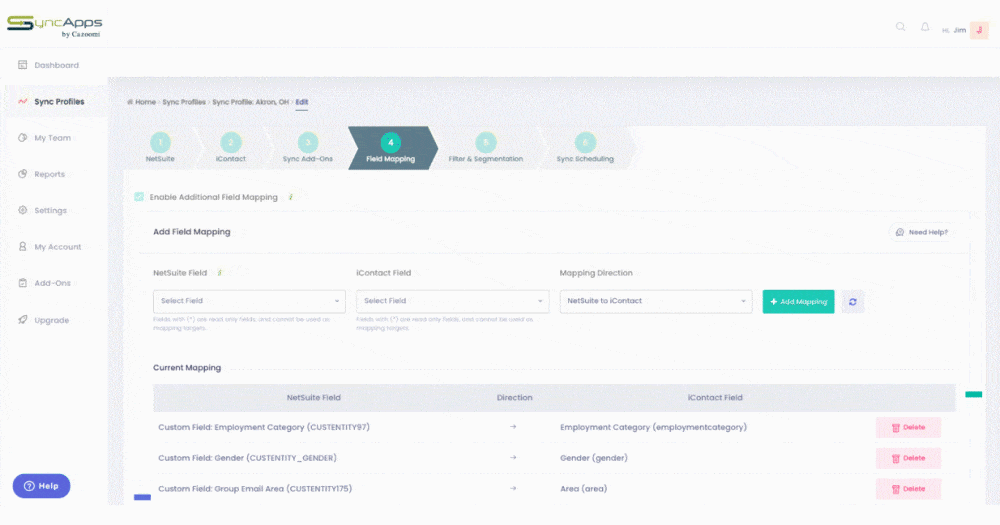This screenshot has height=525, width=1000.
Task: Go to step 3 Sync Add-Ons tab
Action: pyautogui.click(x=308, y=148)
